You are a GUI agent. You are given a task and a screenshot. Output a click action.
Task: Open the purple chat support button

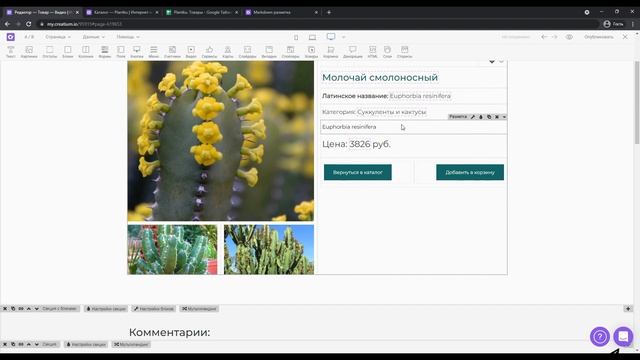pyautogui.click(x=623, y=337)
